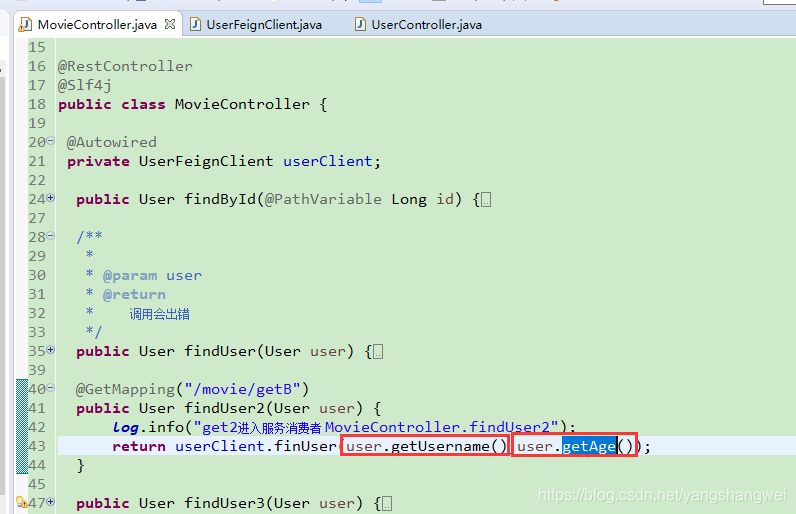Expand the folded findUser method at line 35
Viewport: 796px width, 514px height.
[x=50, y=351]
